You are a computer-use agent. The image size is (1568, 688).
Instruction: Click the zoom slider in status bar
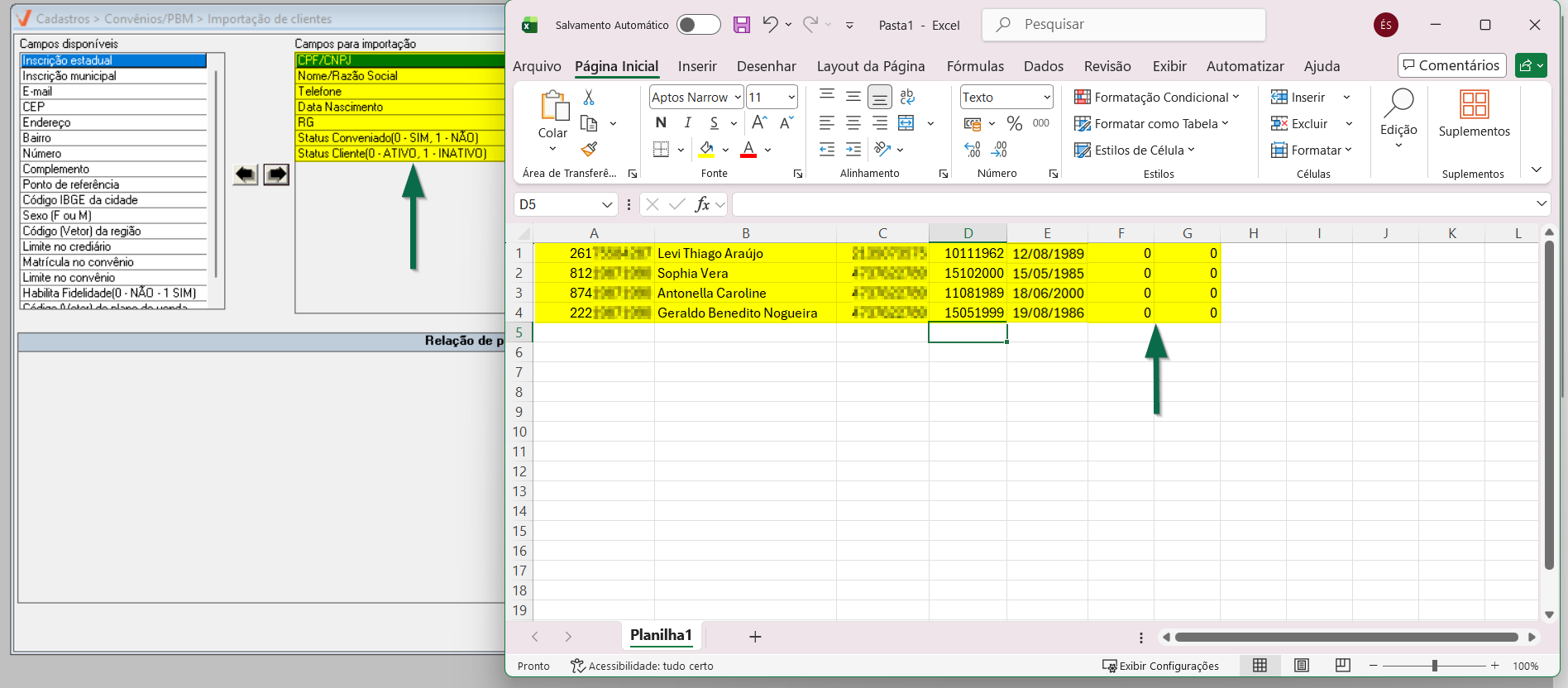(x=1434, y=666)
